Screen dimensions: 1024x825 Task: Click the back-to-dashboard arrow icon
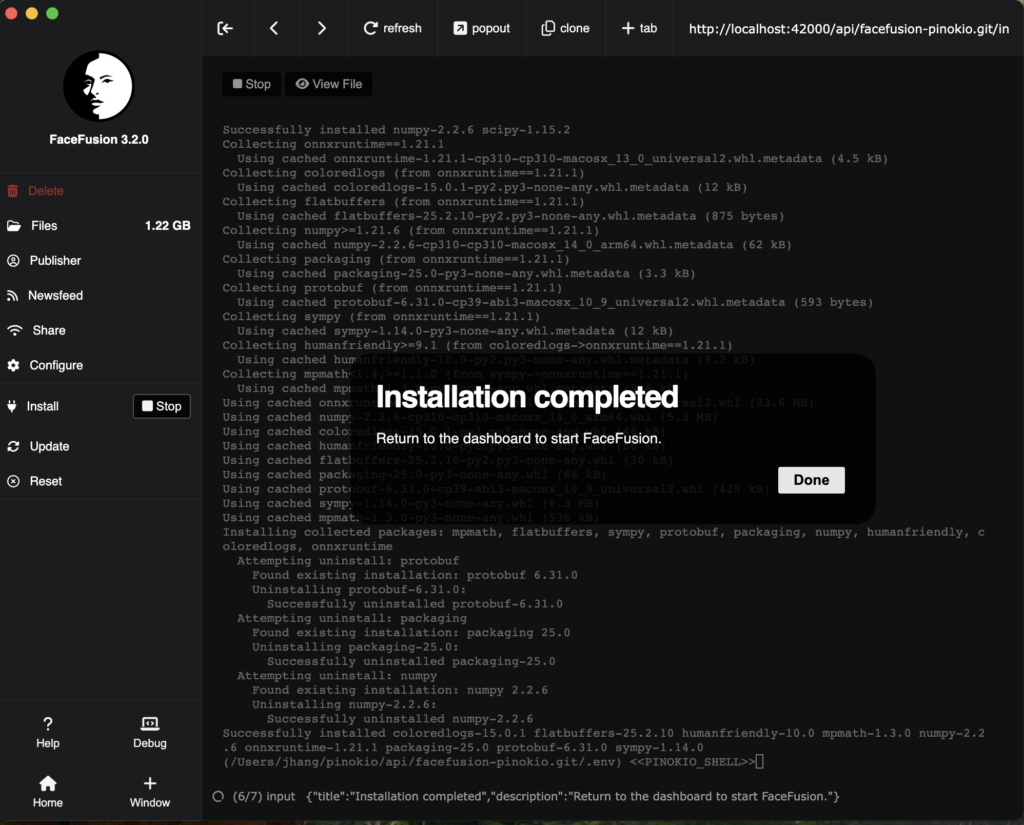225,28
